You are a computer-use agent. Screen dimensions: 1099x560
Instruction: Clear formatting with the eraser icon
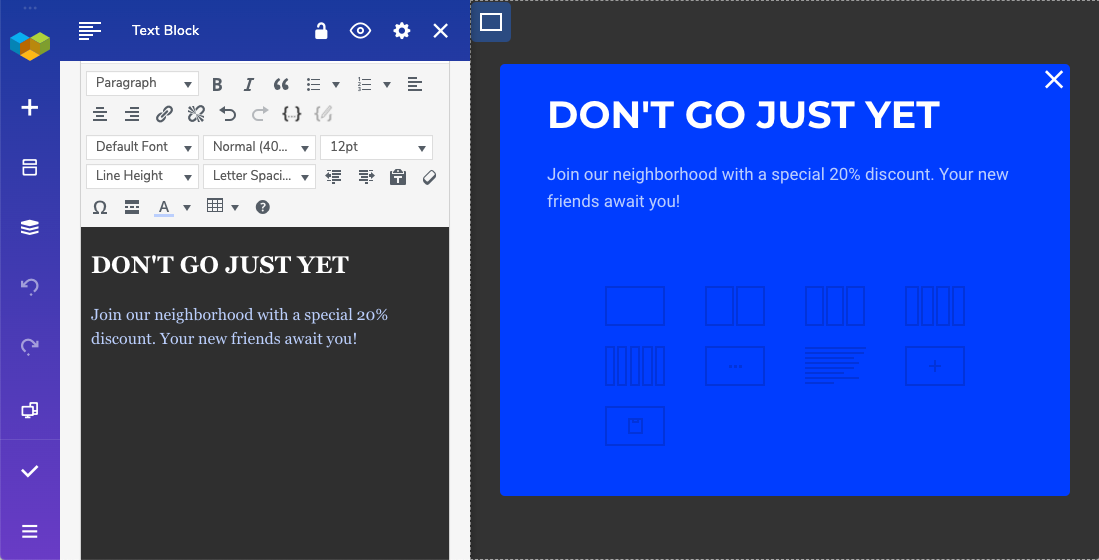[x=429, y=177]
